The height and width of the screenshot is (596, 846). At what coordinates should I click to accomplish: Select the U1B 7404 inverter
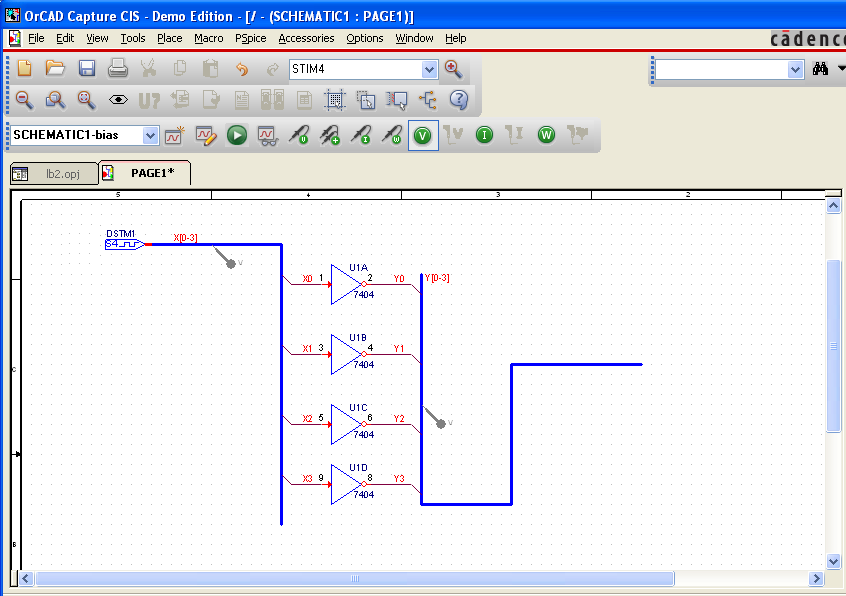[x=346, y=354]
